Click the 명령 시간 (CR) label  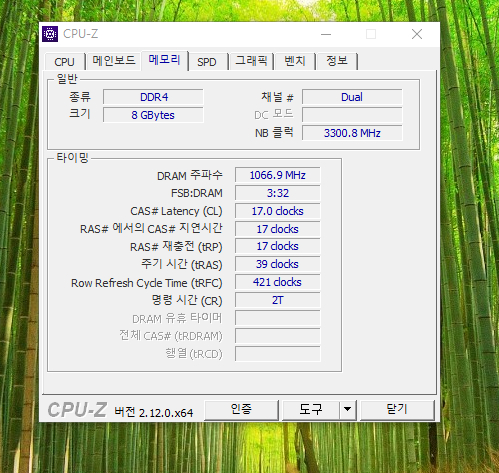tap(187, 301)
